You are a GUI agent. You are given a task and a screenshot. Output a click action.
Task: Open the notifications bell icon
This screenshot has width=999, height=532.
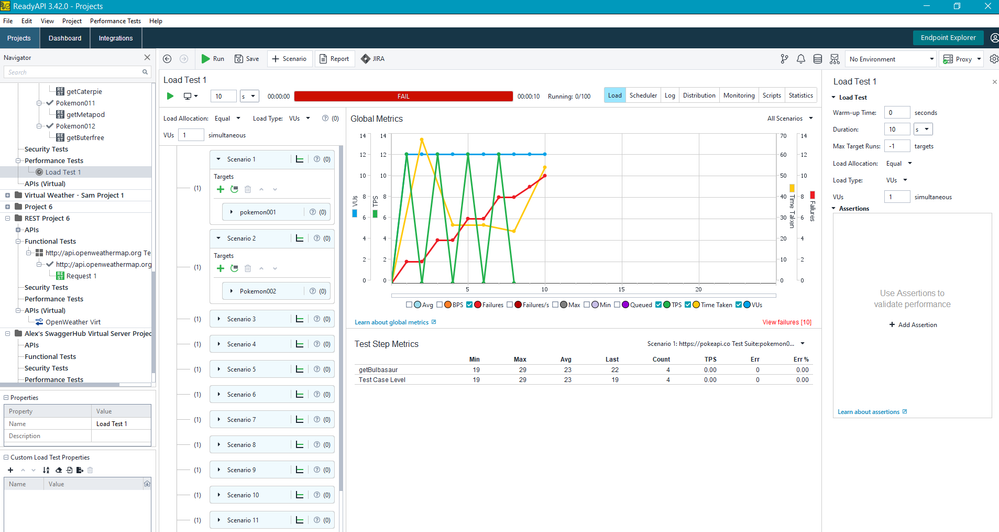pyautogui.click(x=801, y=59)
